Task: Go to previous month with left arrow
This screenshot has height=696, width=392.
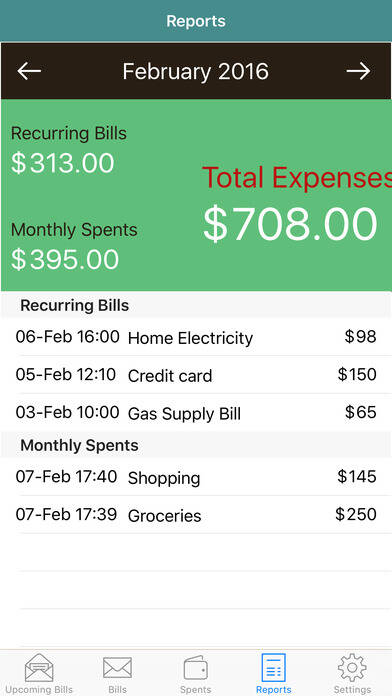Action: 29,71
